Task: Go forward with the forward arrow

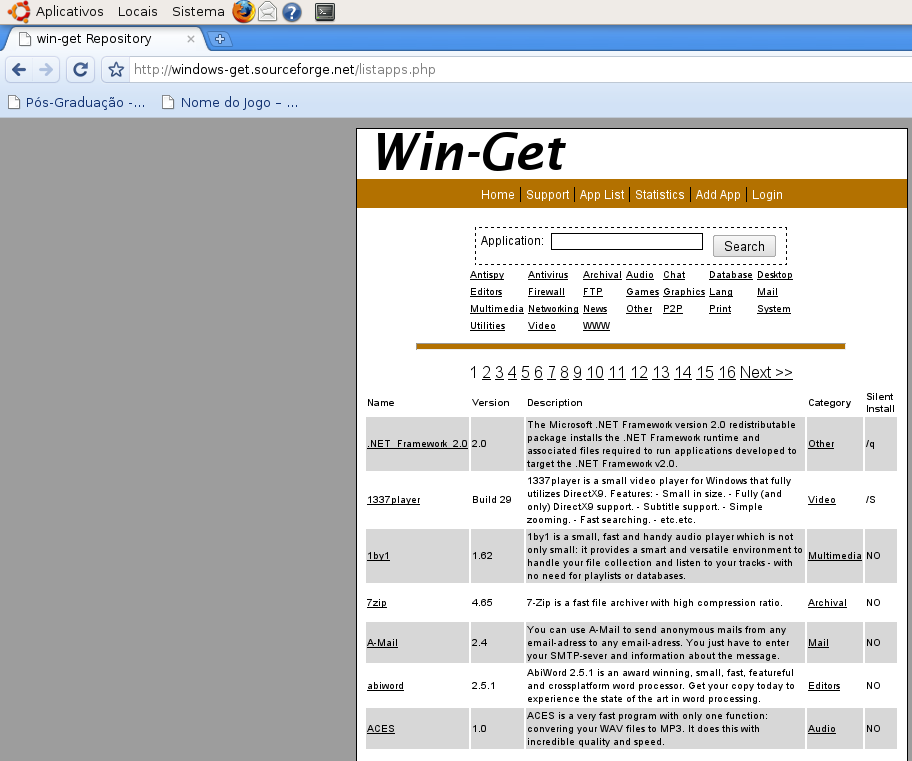Action: [x=46, y=70]
